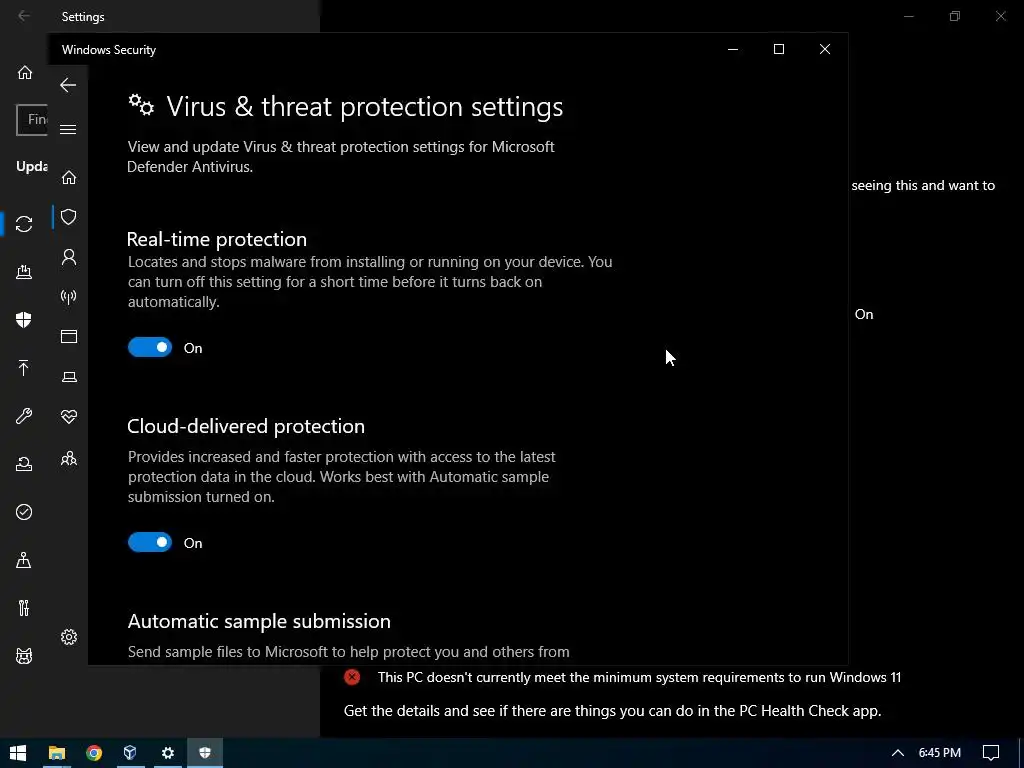Viewport: 1024px width, 768px height.
Task: Open Device performance & health heart icon
Action: [x=69, y=417]
